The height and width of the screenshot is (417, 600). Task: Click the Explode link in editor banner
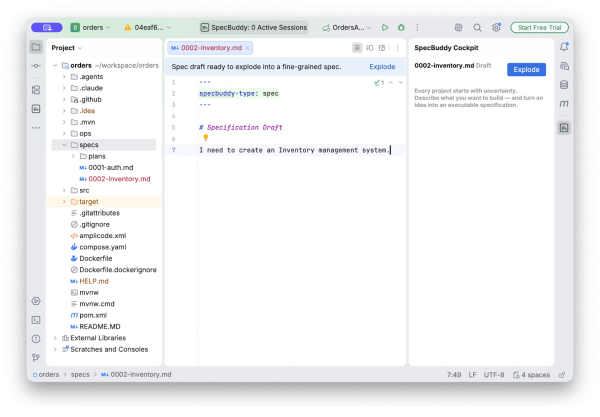tap(382, 67)
